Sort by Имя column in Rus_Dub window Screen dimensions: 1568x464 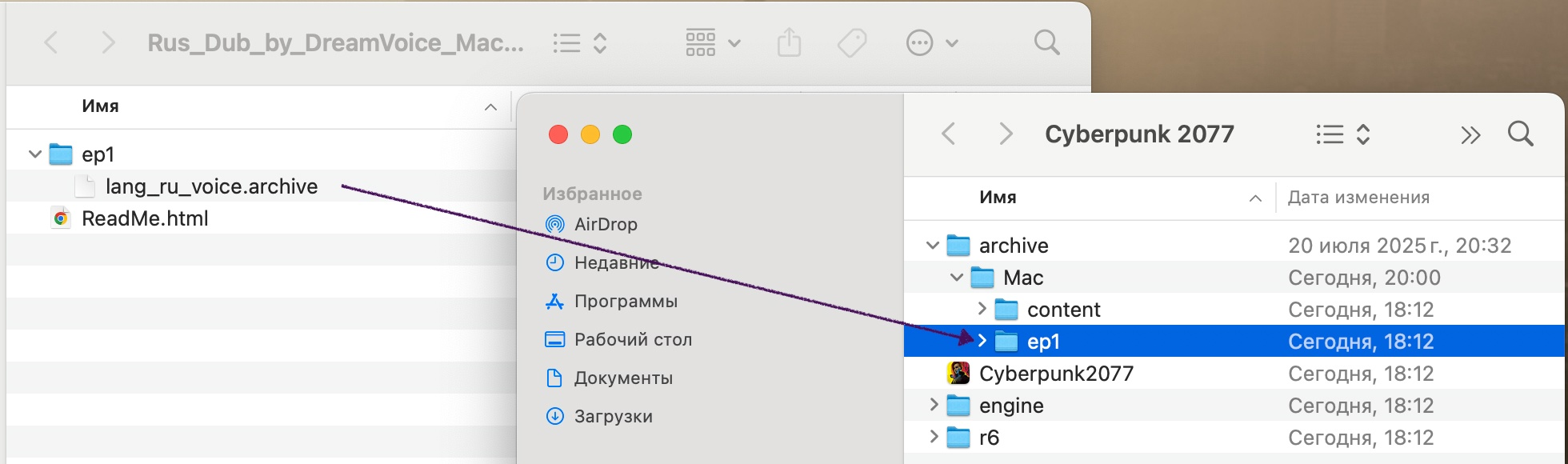[100, 106]
